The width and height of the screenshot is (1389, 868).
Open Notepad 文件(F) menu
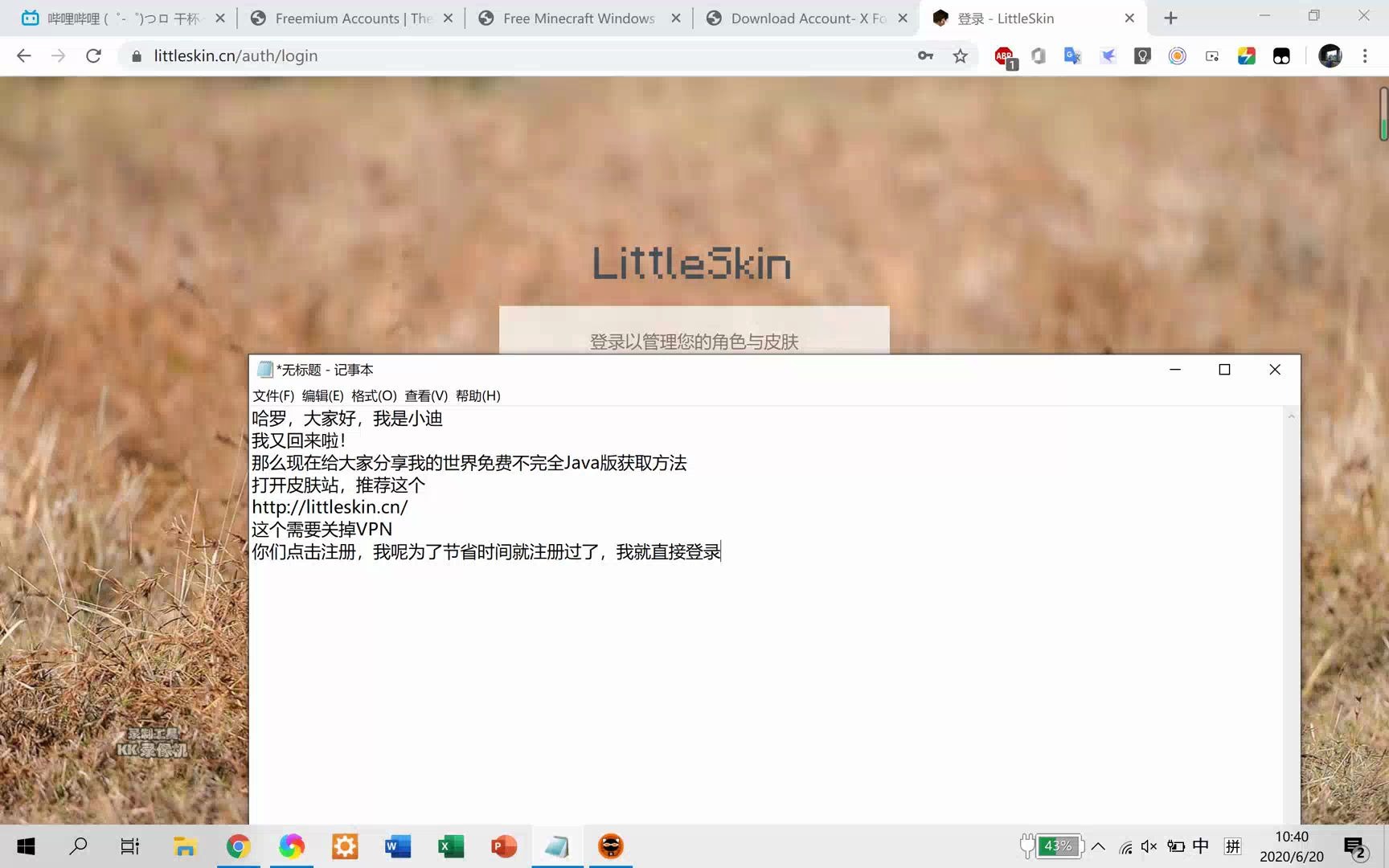(273, 395)
